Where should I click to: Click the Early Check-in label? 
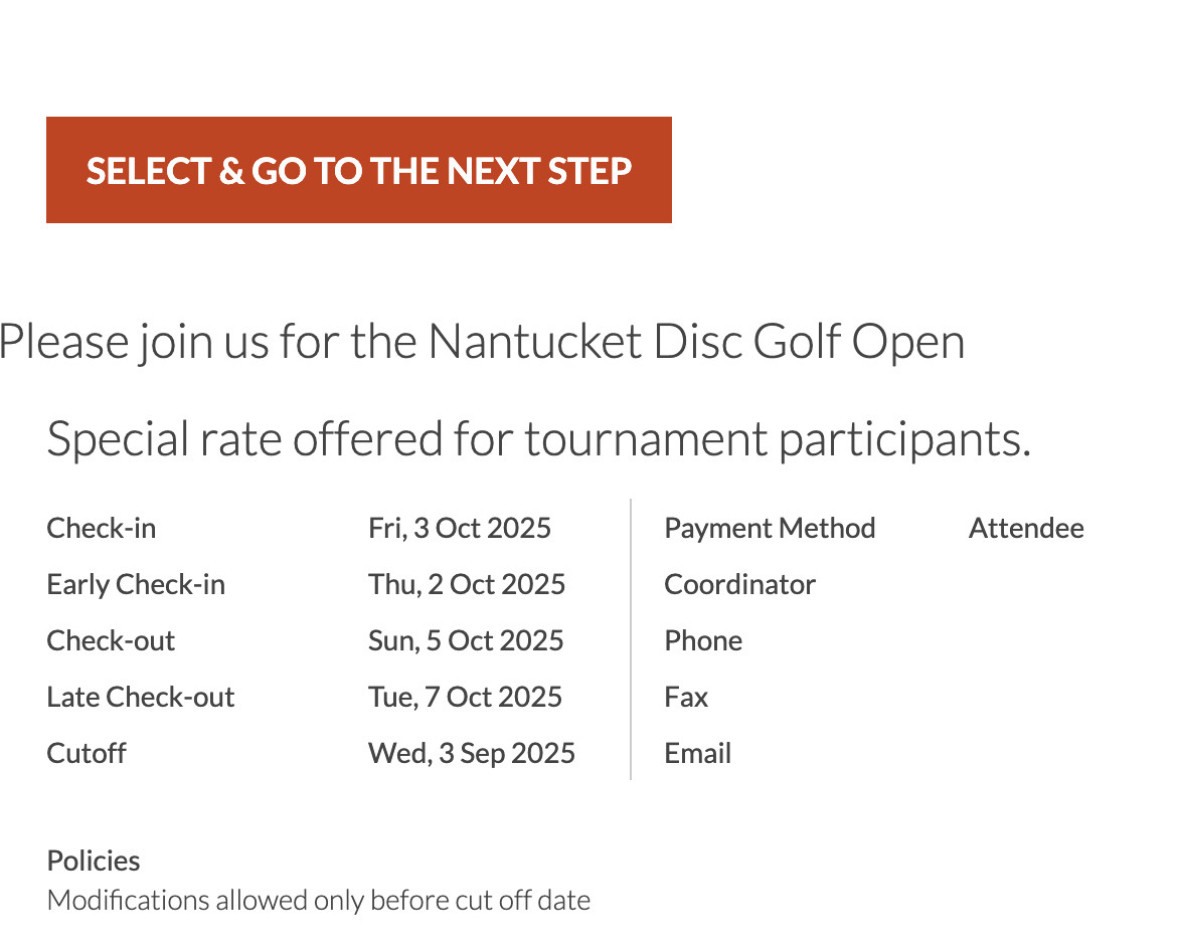click(136, 584)
